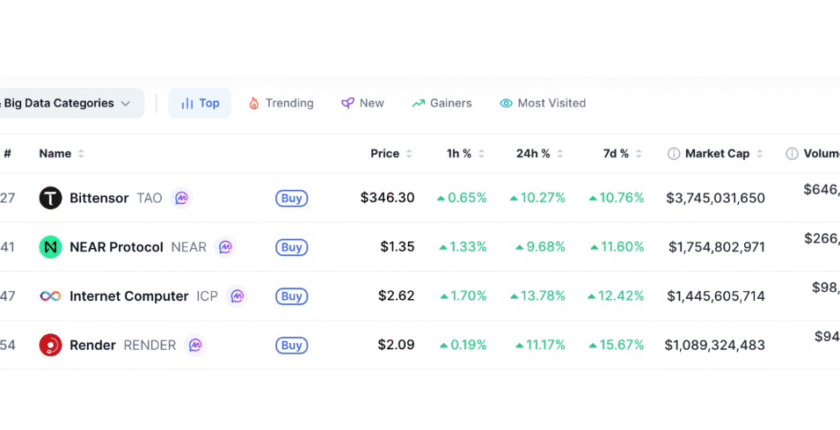Sort by 24h % change column
Screen dimensions: 840x430
click(x=539, y=154)
